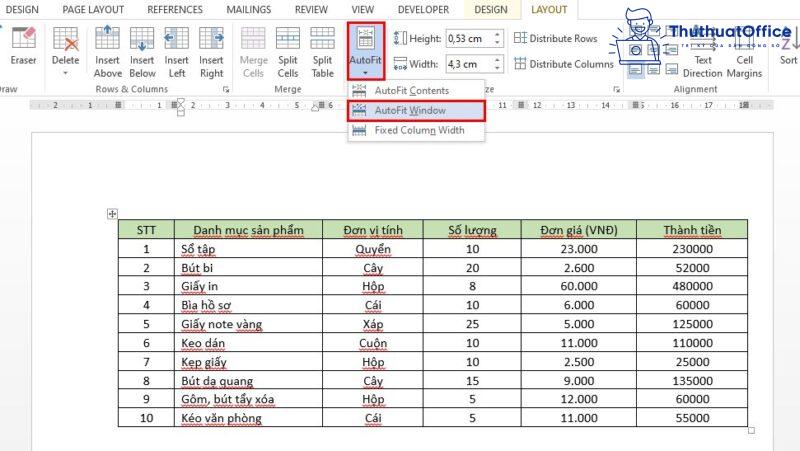Click Insert Left column button
The height and width of the screenshot is (451, 800).
(177, 52)
